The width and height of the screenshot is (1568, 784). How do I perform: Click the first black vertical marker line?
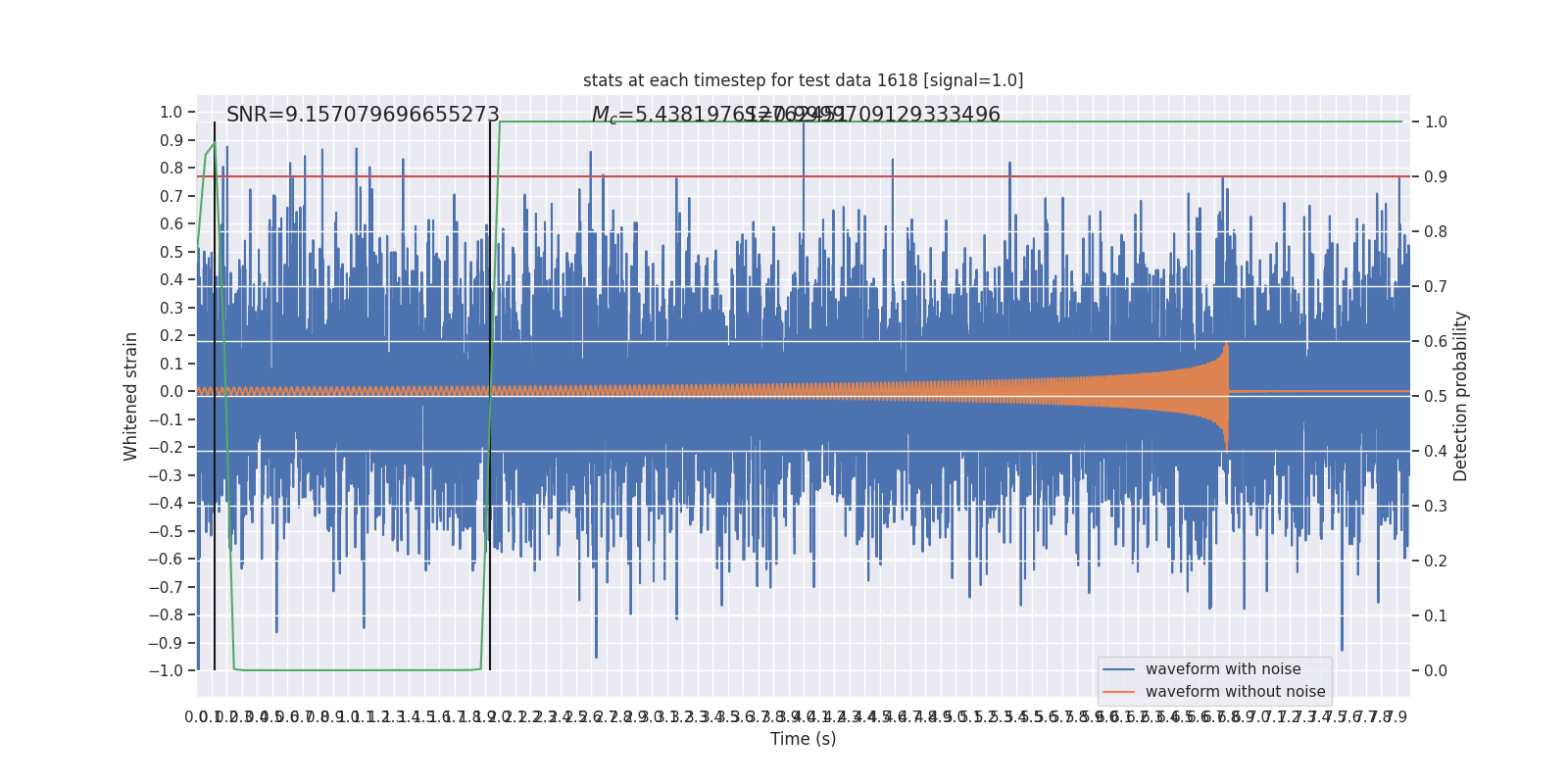[x=215, y=396]
